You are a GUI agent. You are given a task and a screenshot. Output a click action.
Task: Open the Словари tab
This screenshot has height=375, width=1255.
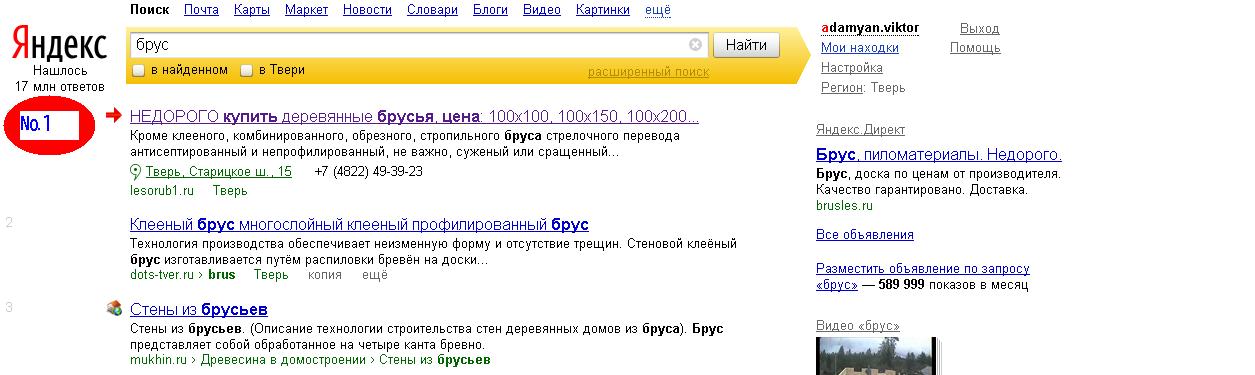tap(432, 10)
